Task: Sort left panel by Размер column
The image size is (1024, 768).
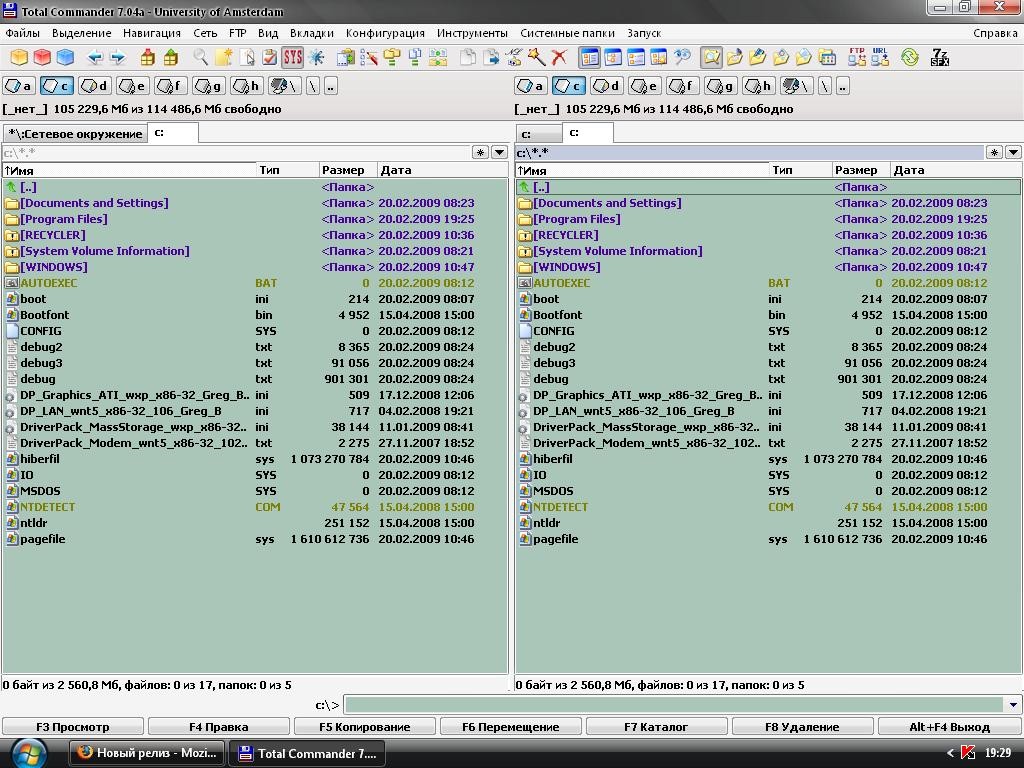Action: click(x=348, y=170)
